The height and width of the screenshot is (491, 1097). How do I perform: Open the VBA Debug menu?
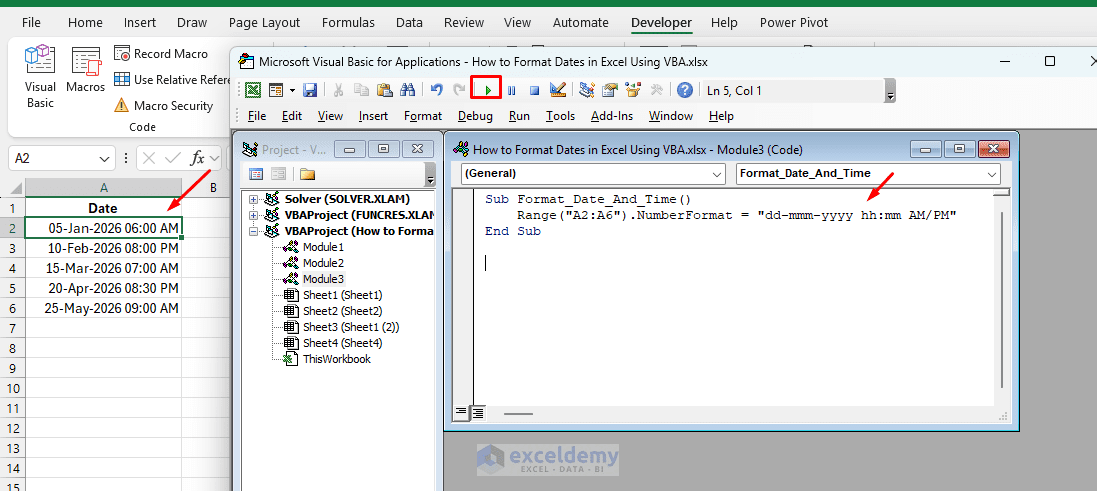tap(475, 116)
